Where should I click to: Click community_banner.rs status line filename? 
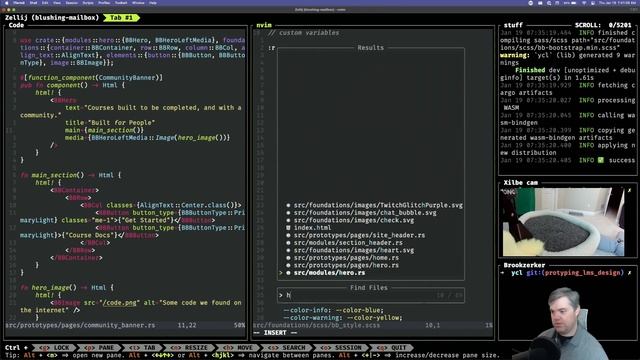pos(80,325)
